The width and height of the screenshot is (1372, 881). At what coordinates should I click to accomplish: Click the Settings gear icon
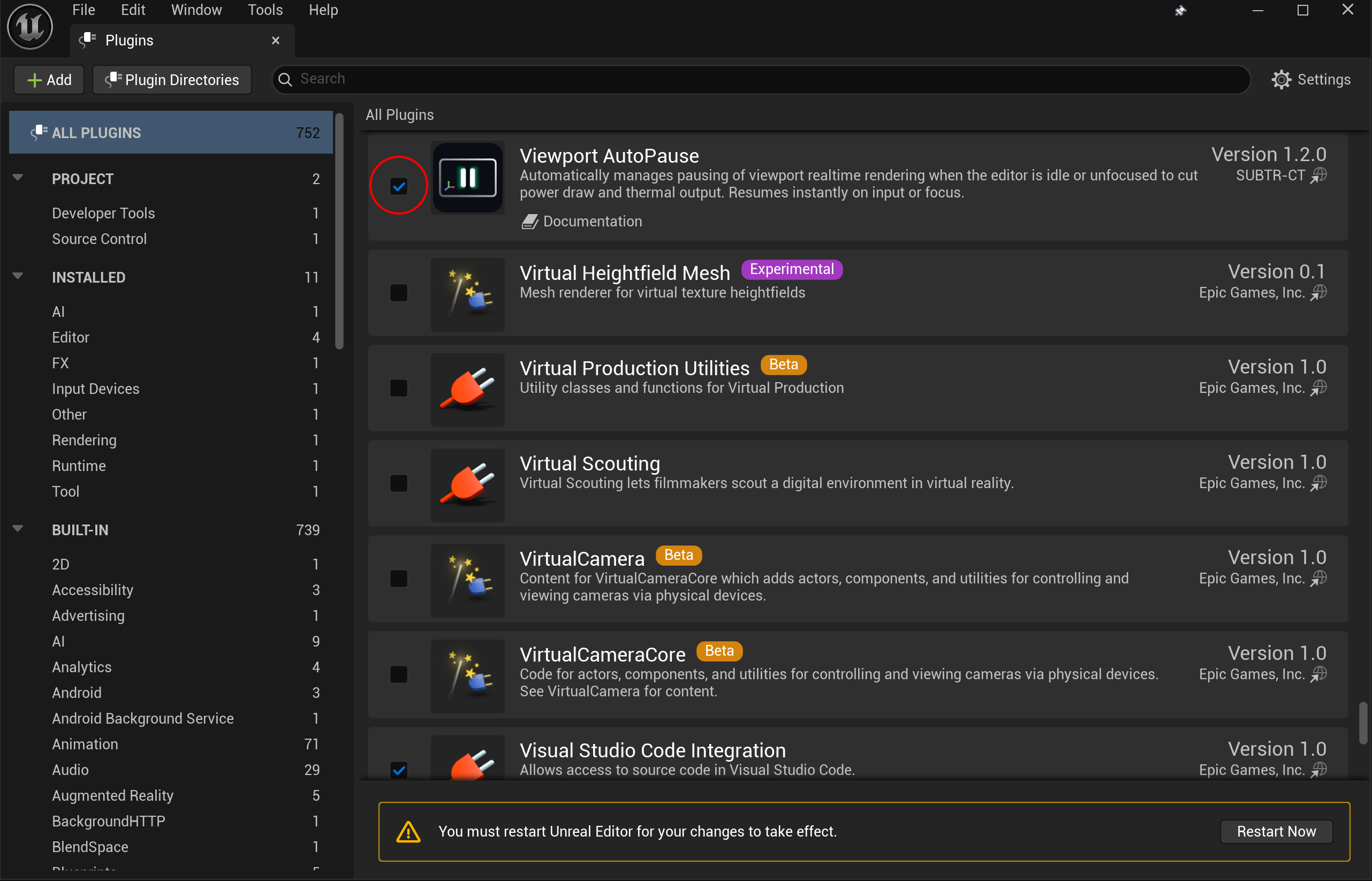(1281, 80)
